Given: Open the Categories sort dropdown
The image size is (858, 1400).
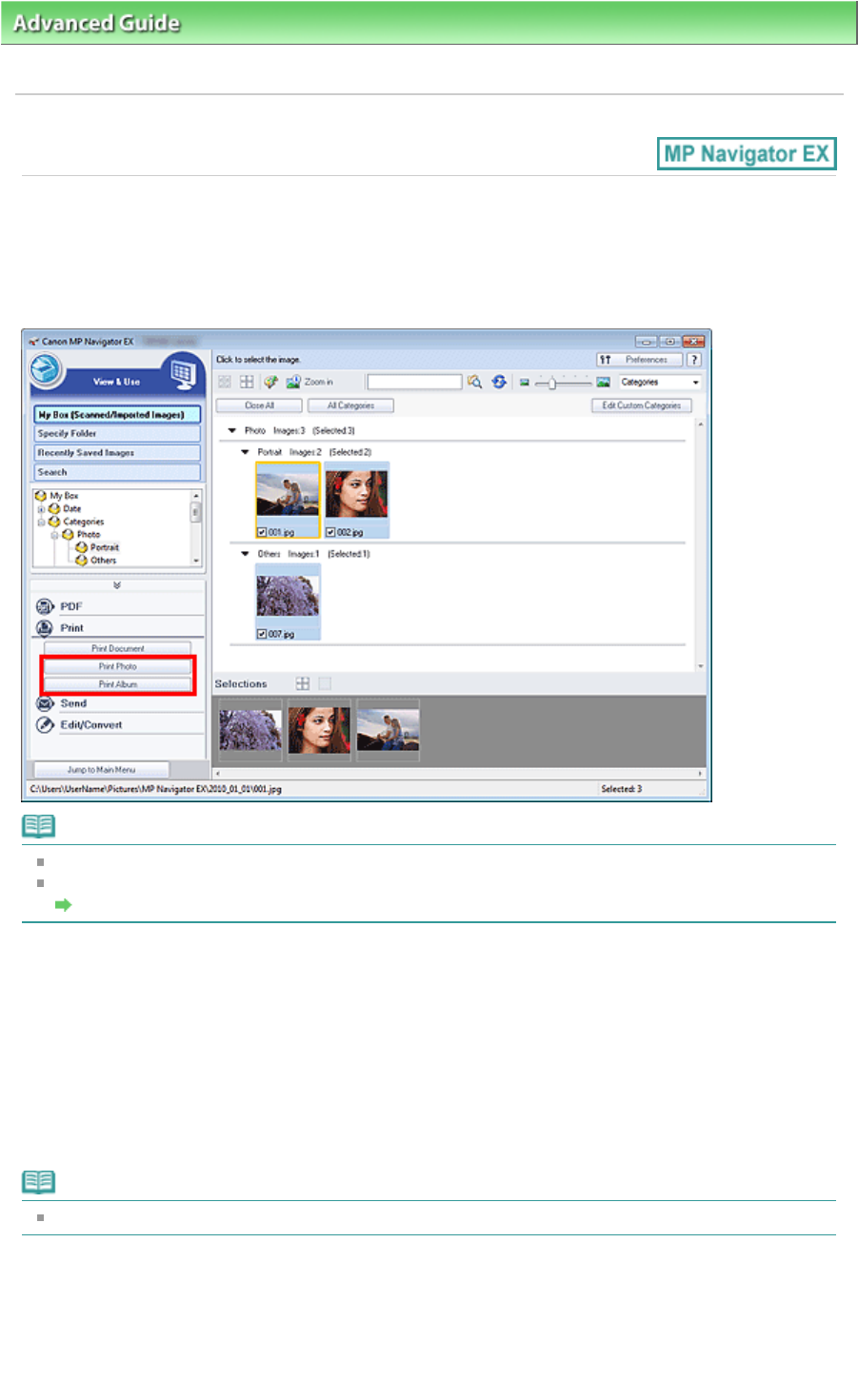Looking at the screenshot, I should pyautogui.click(x=660, y=382).
